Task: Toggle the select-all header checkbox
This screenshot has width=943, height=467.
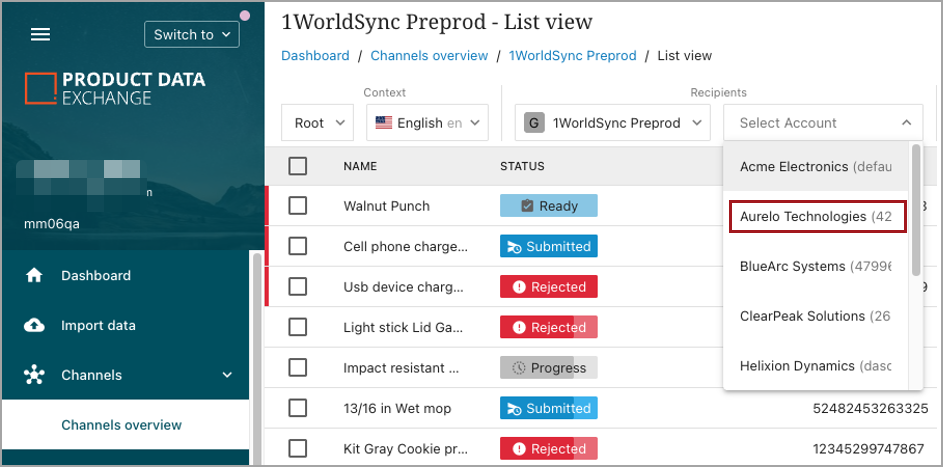Action: tap(298, 166)
